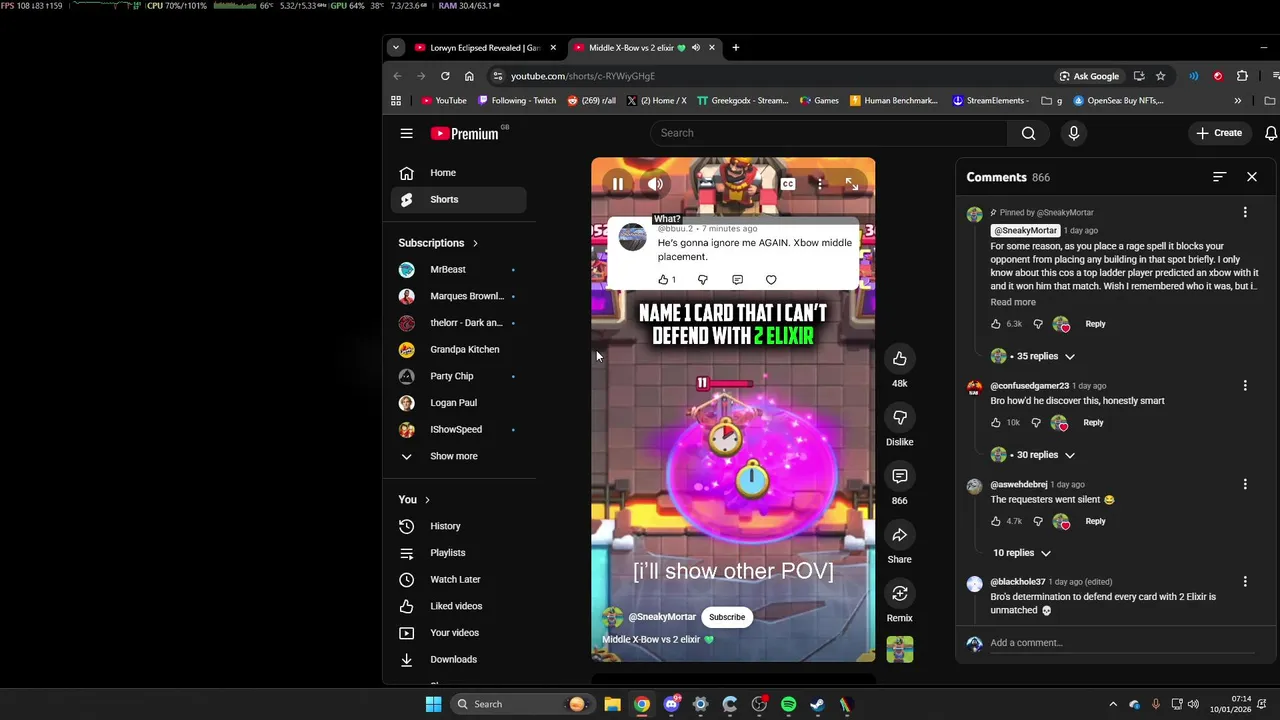The height and width of the screenshot is (720, 1280).
Task: Open the comments icon showing 866
Action: tap(899, 477)
